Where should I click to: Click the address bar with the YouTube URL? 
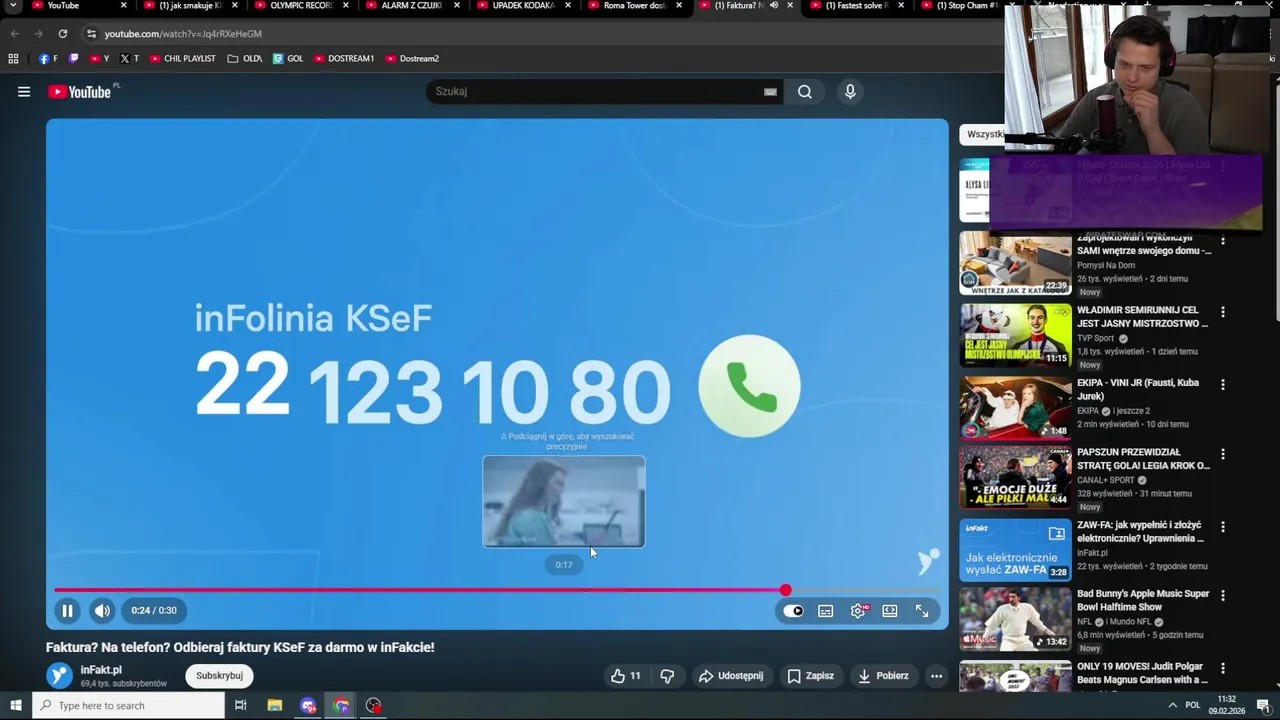(x=183, y=34)
